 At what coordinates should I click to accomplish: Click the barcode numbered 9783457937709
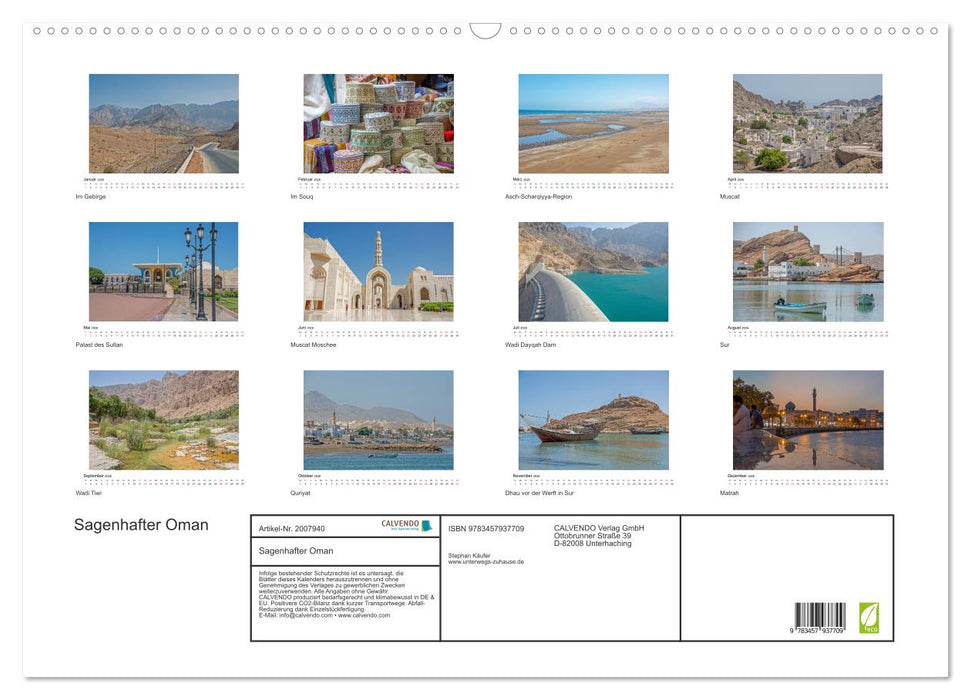click(822, 615)
